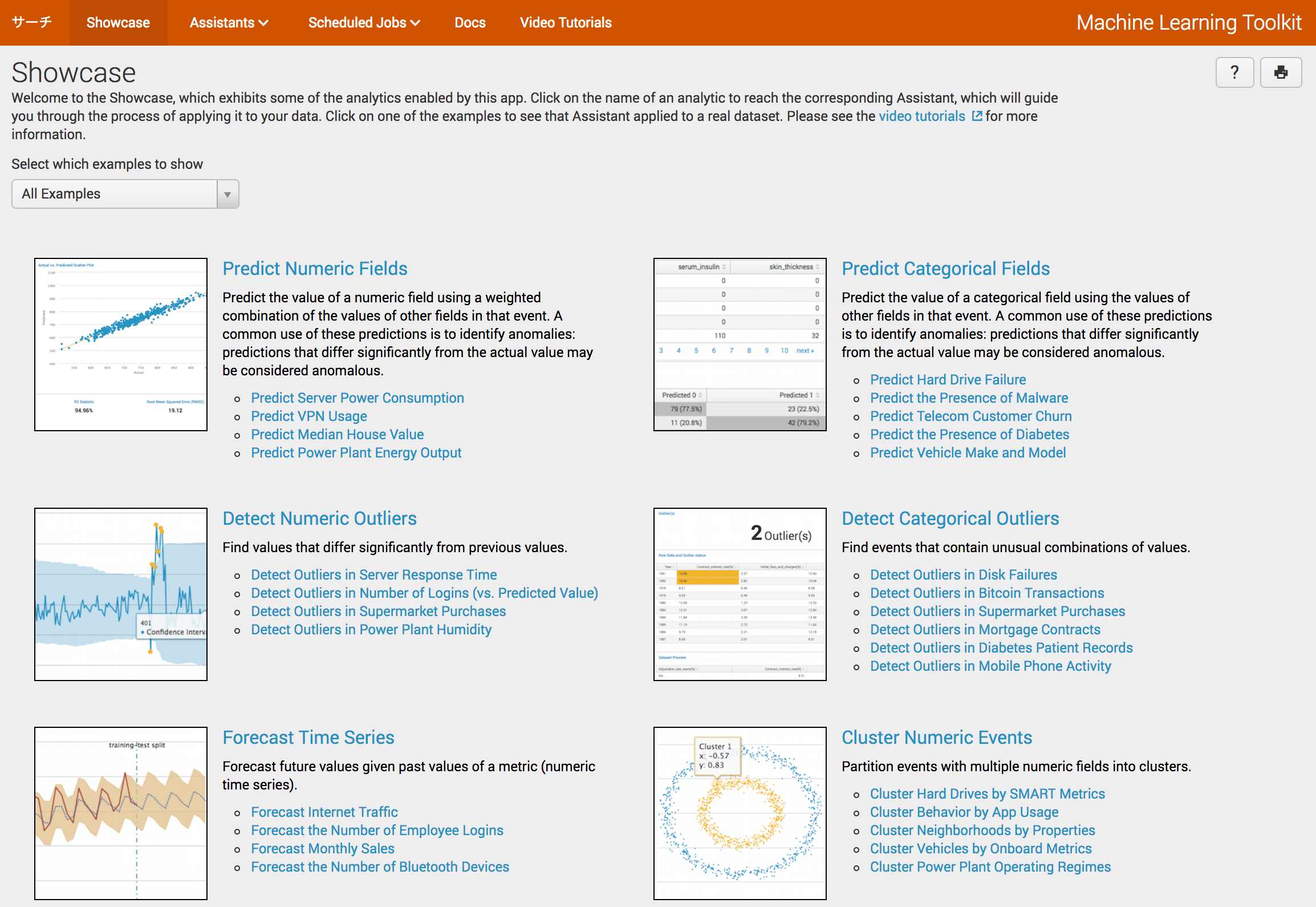This screenshot has width=1316, height=907.
Task: Click the Predict Categorical Fields table thumbnail
Action: (740, 345)
